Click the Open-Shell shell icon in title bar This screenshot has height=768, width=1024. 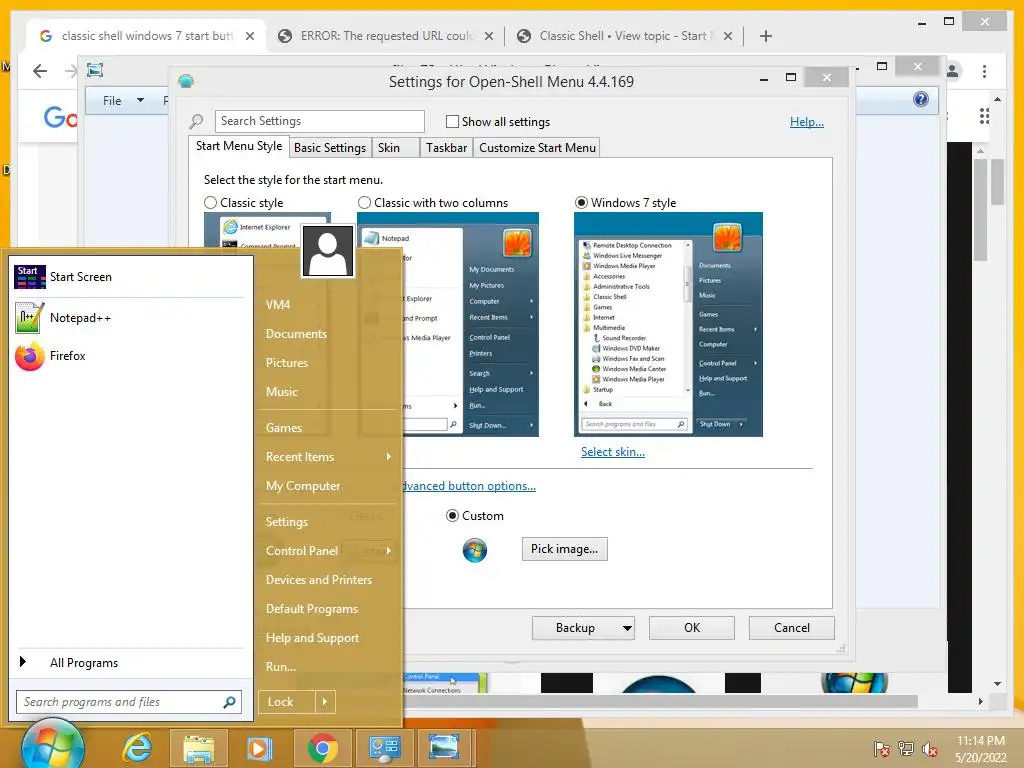pyautogui.click(x=186, y=81)
